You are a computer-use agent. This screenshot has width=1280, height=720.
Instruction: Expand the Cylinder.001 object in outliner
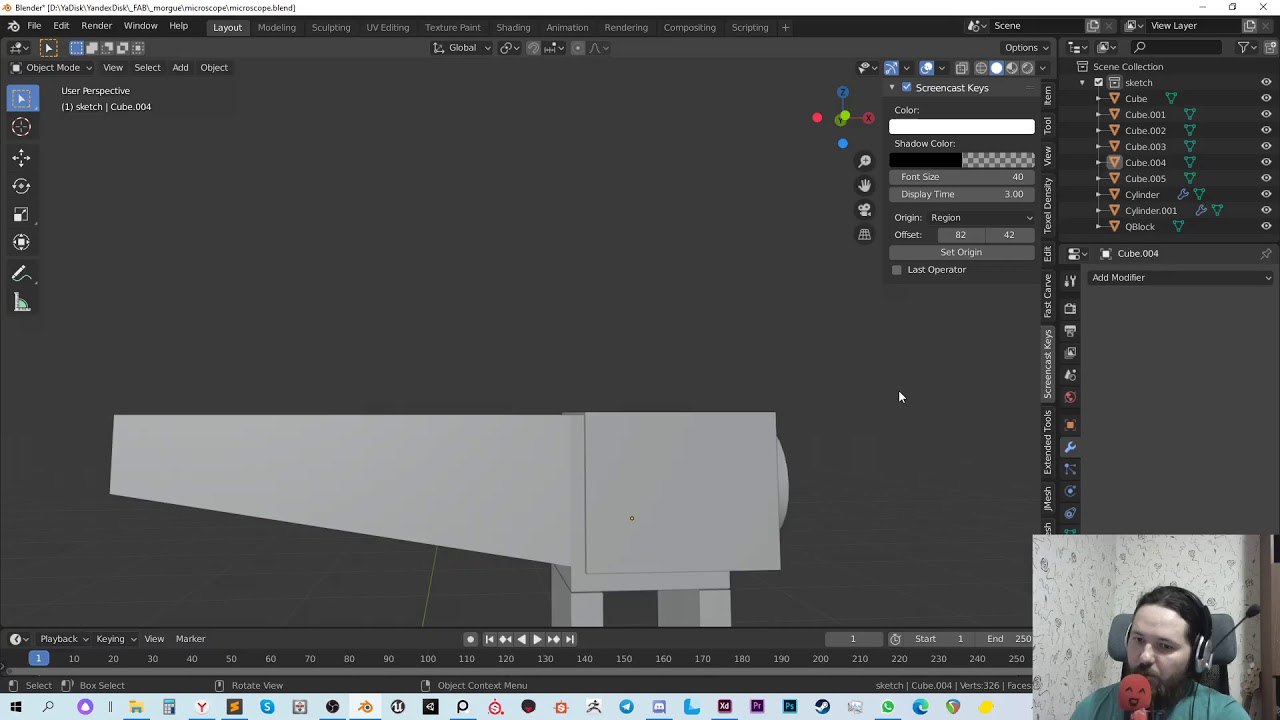coord(1099,211)
